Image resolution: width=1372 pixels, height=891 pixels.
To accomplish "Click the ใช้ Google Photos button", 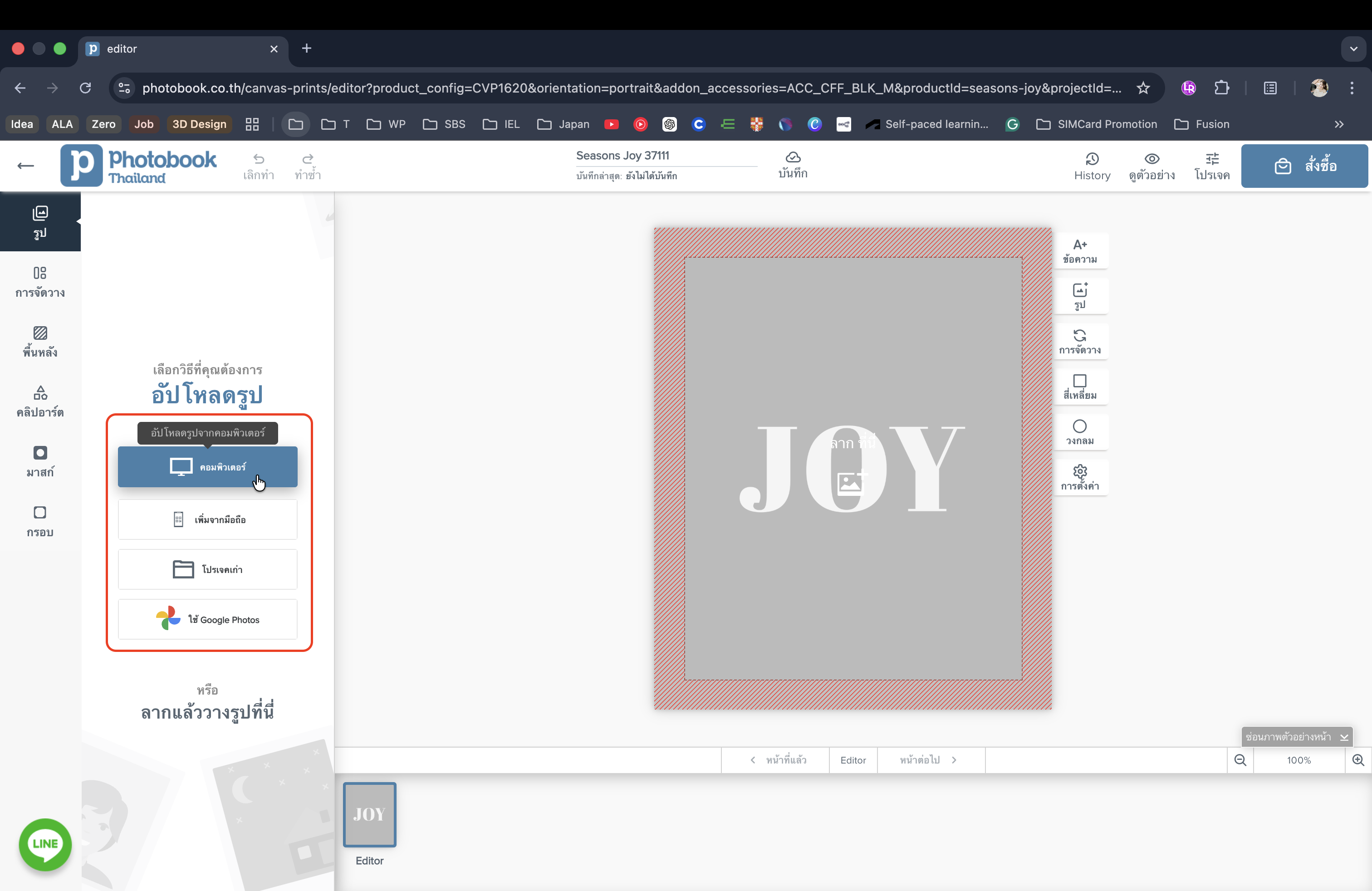I will 207,619.
